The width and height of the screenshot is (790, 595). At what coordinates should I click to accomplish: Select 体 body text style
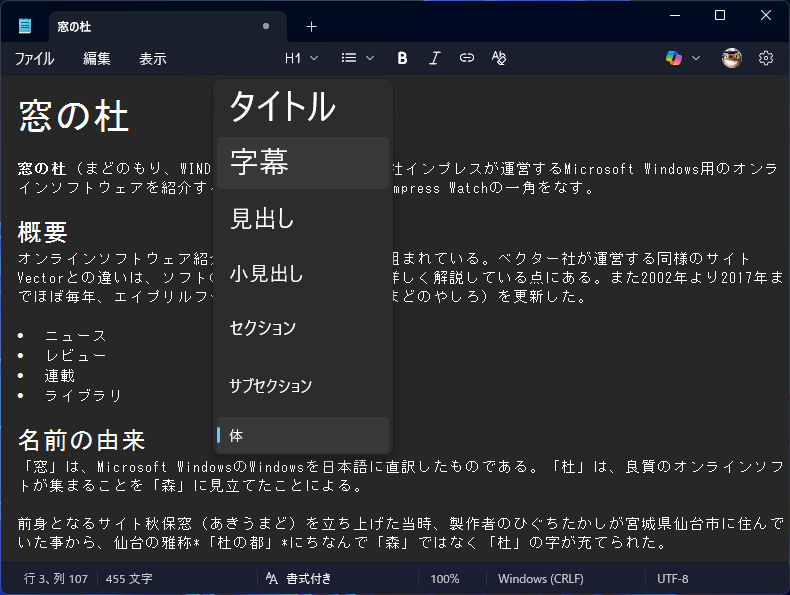click(303, 435)
